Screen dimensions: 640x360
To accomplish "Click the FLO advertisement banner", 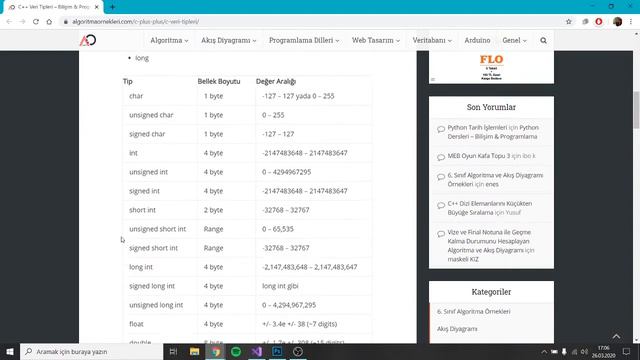I will (491, 67).
